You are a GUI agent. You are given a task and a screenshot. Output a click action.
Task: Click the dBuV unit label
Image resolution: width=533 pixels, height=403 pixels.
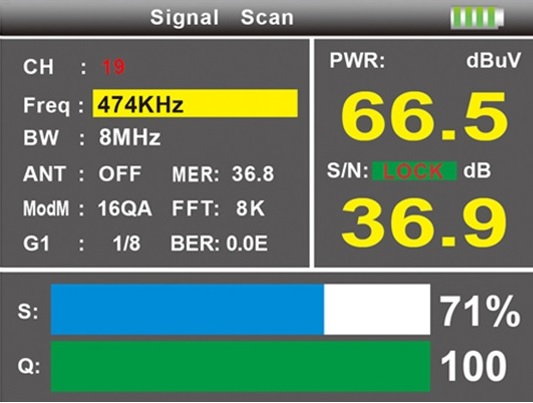(493, 60)
